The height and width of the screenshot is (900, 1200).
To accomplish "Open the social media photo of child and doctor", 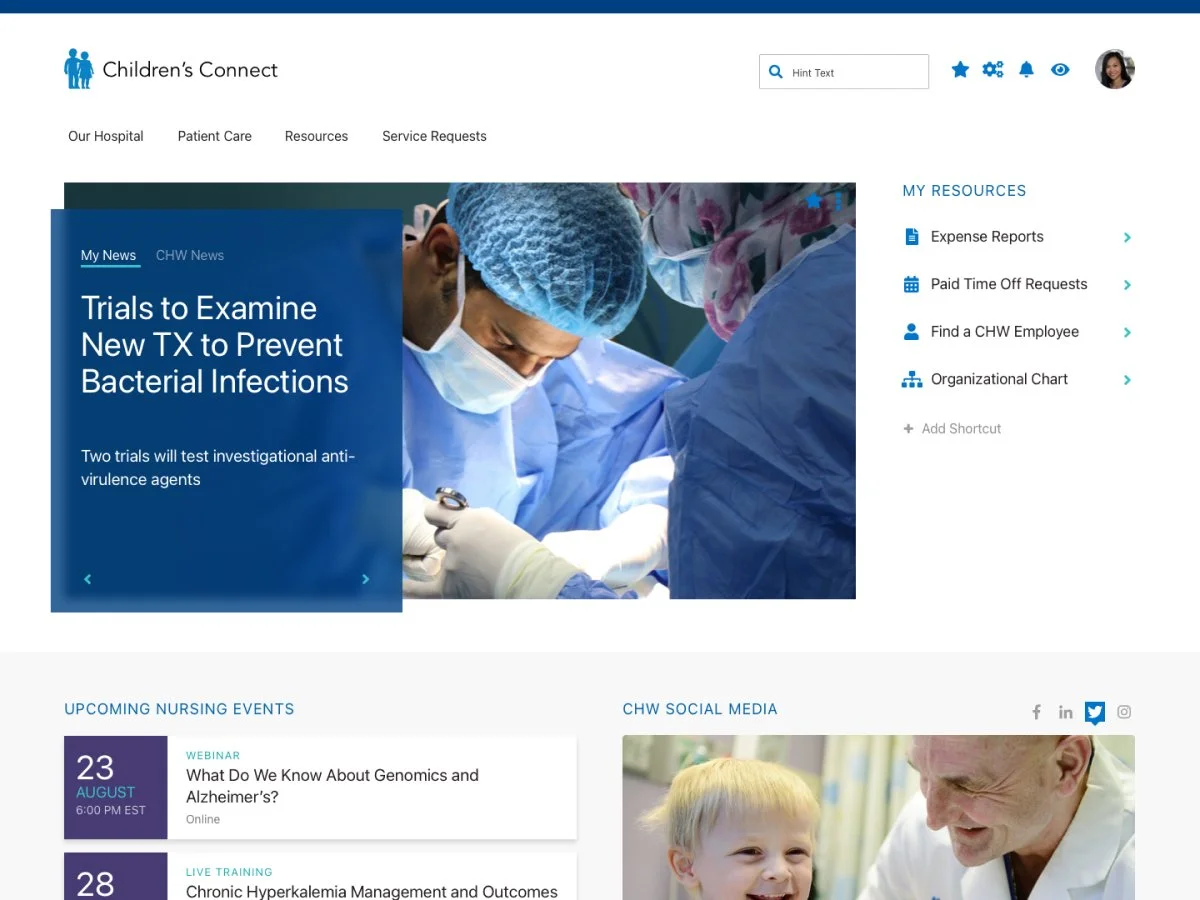I will pos(878,818).
